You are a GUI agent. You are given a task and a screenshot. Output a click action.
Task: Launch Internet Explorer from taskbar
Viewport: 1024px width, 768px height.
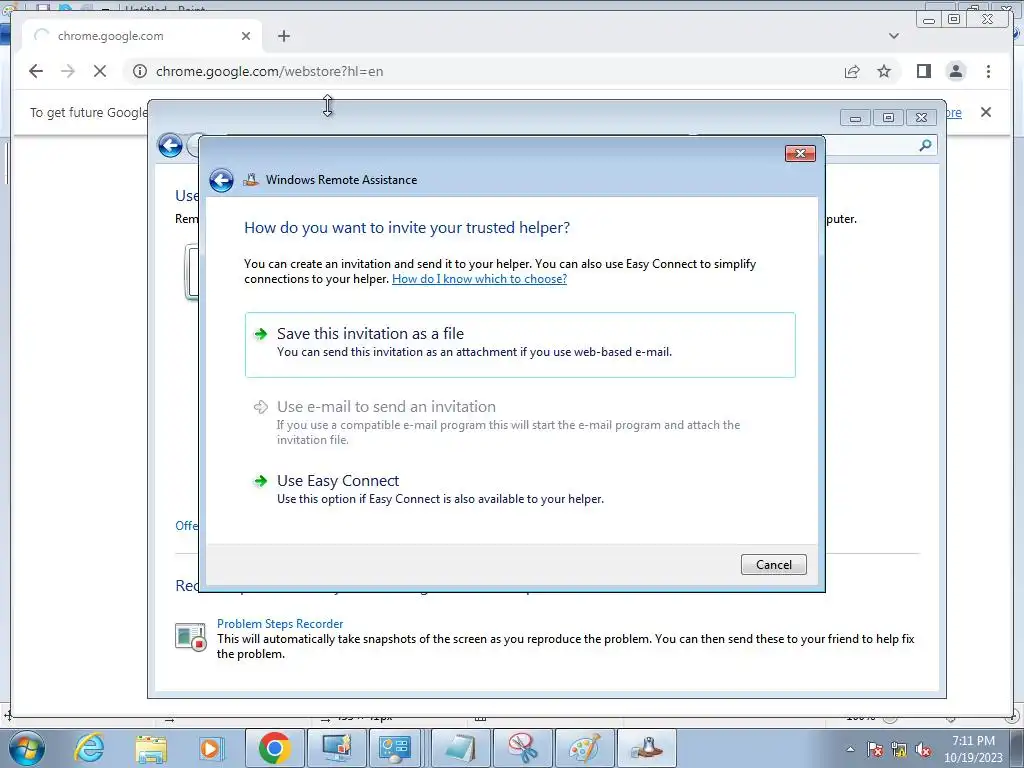89,748
